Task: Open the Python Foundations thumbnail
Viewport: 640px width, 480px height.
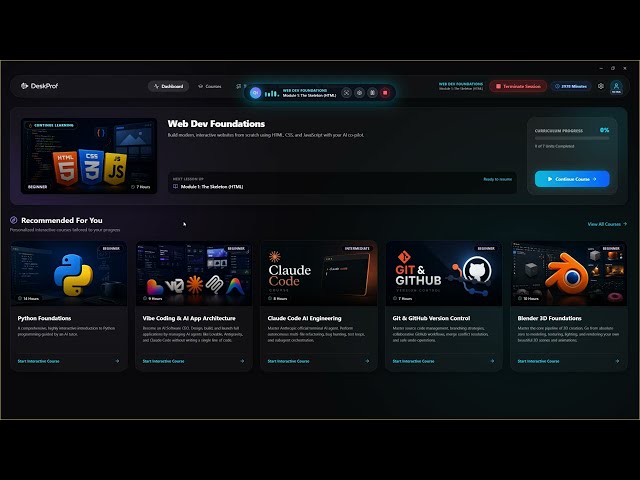Action: click(x=69, y=273)
